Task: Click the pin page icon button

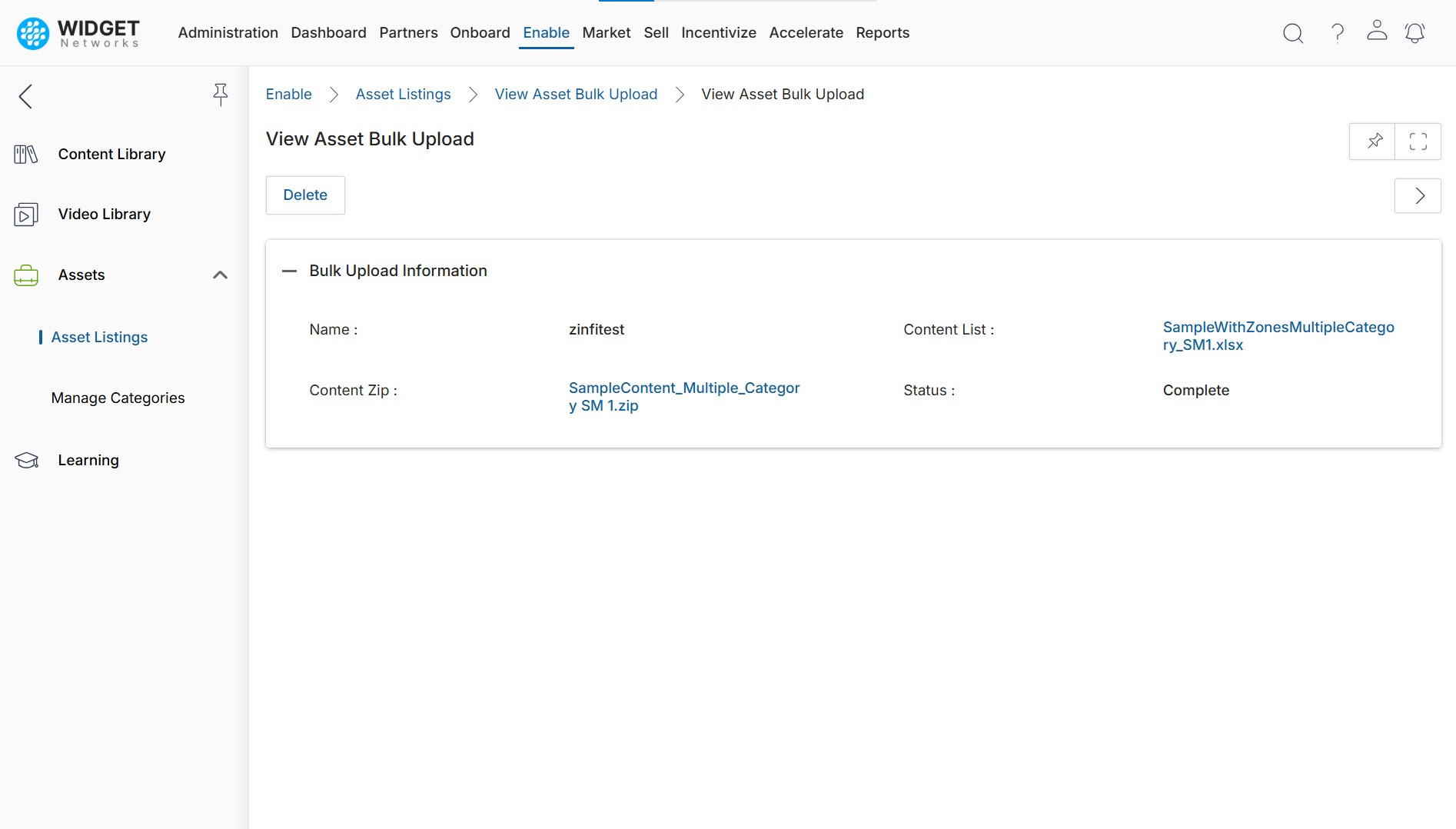Action: 1373,141
